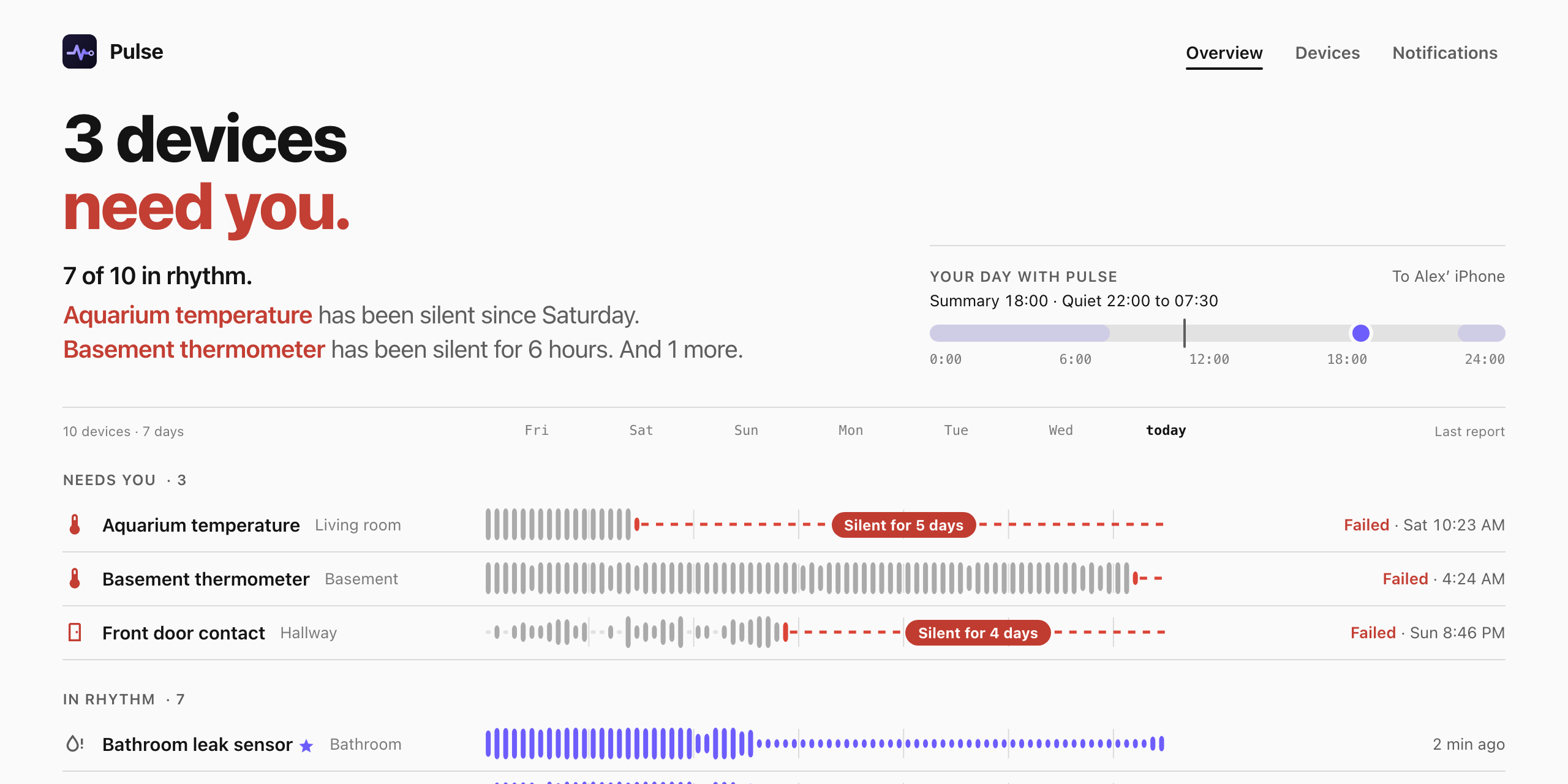Screen dimensions: 1568x784
Task: Click the 'Tue' column header
Action: point(956,430)
